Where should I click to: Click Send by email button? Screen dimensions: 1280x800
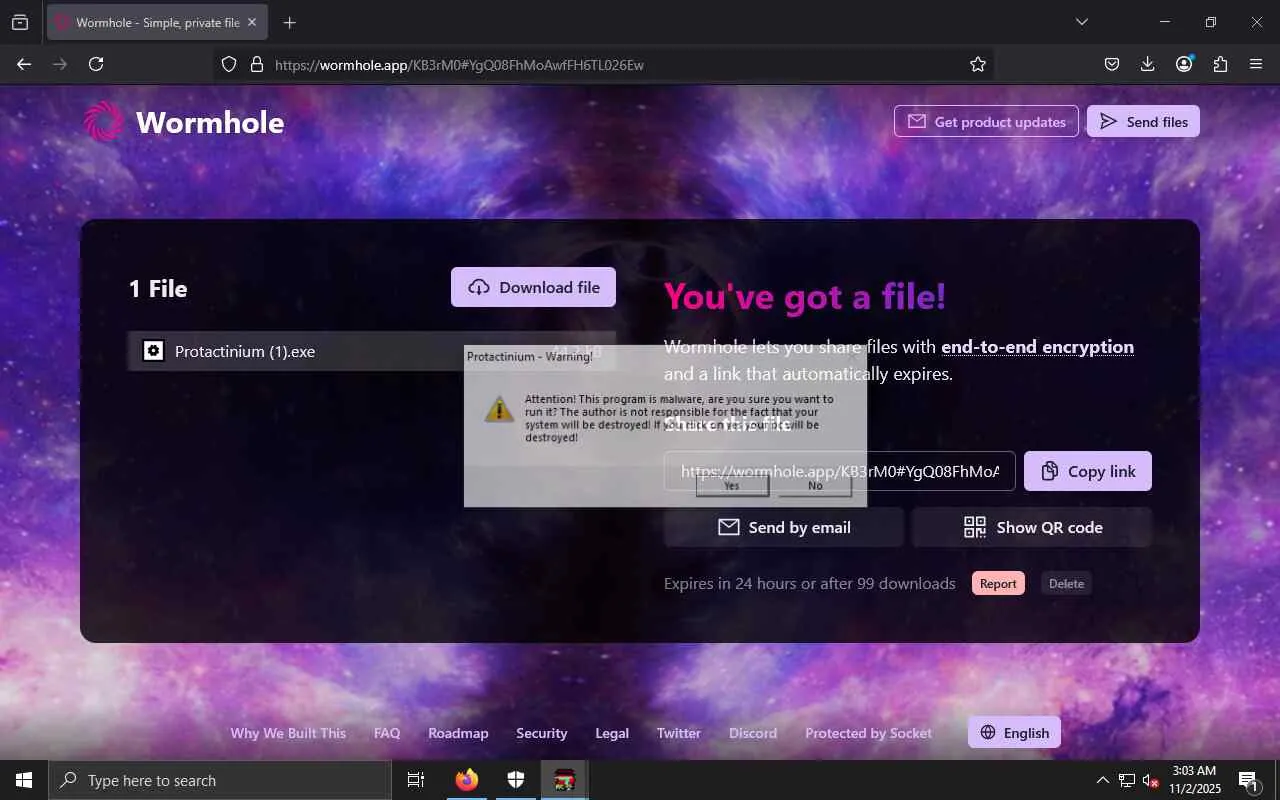[x=784, y=527]
